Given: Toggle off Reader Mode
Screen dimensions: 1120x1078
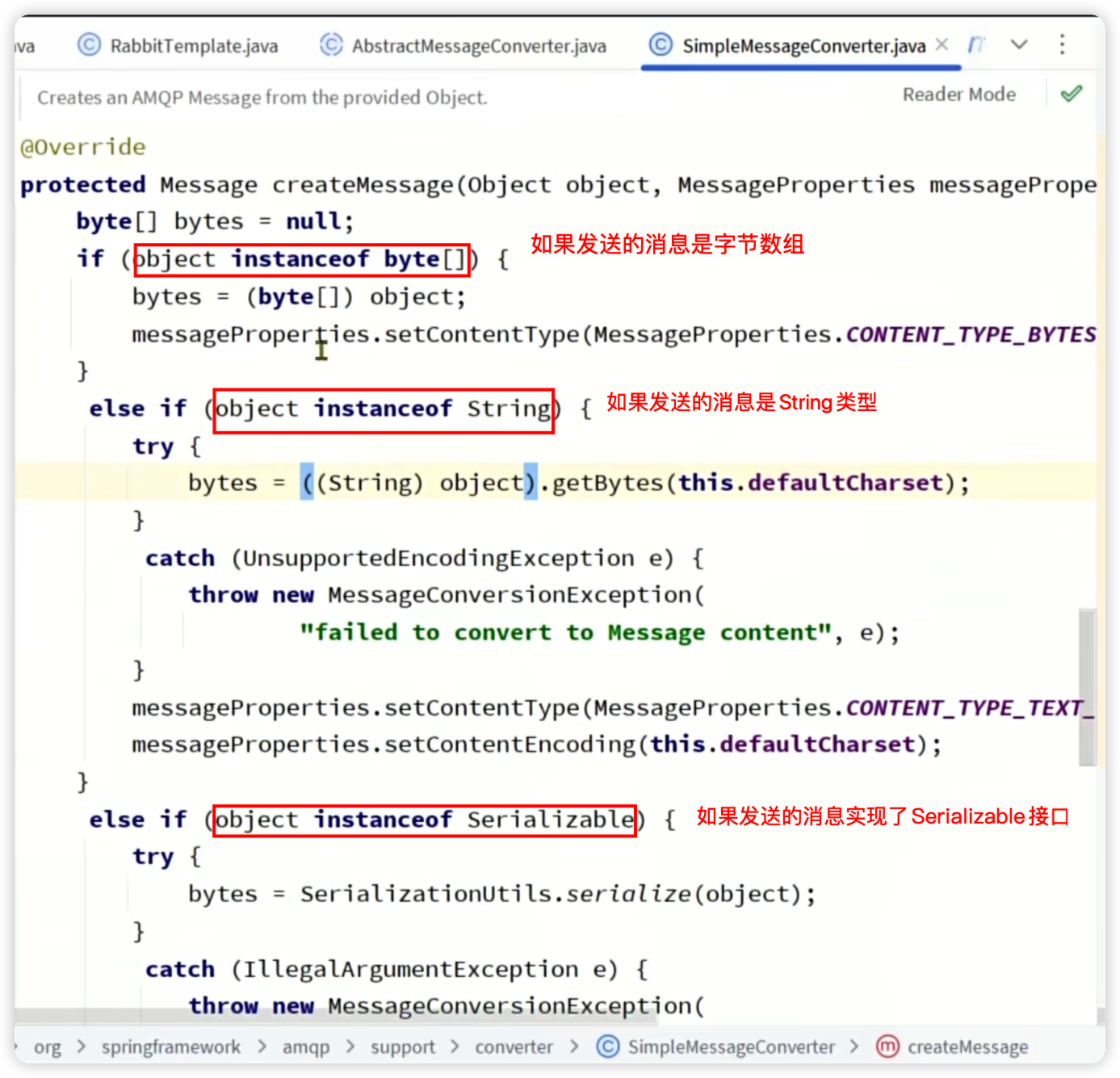Looking at the screenshot, I should (959, 94).
